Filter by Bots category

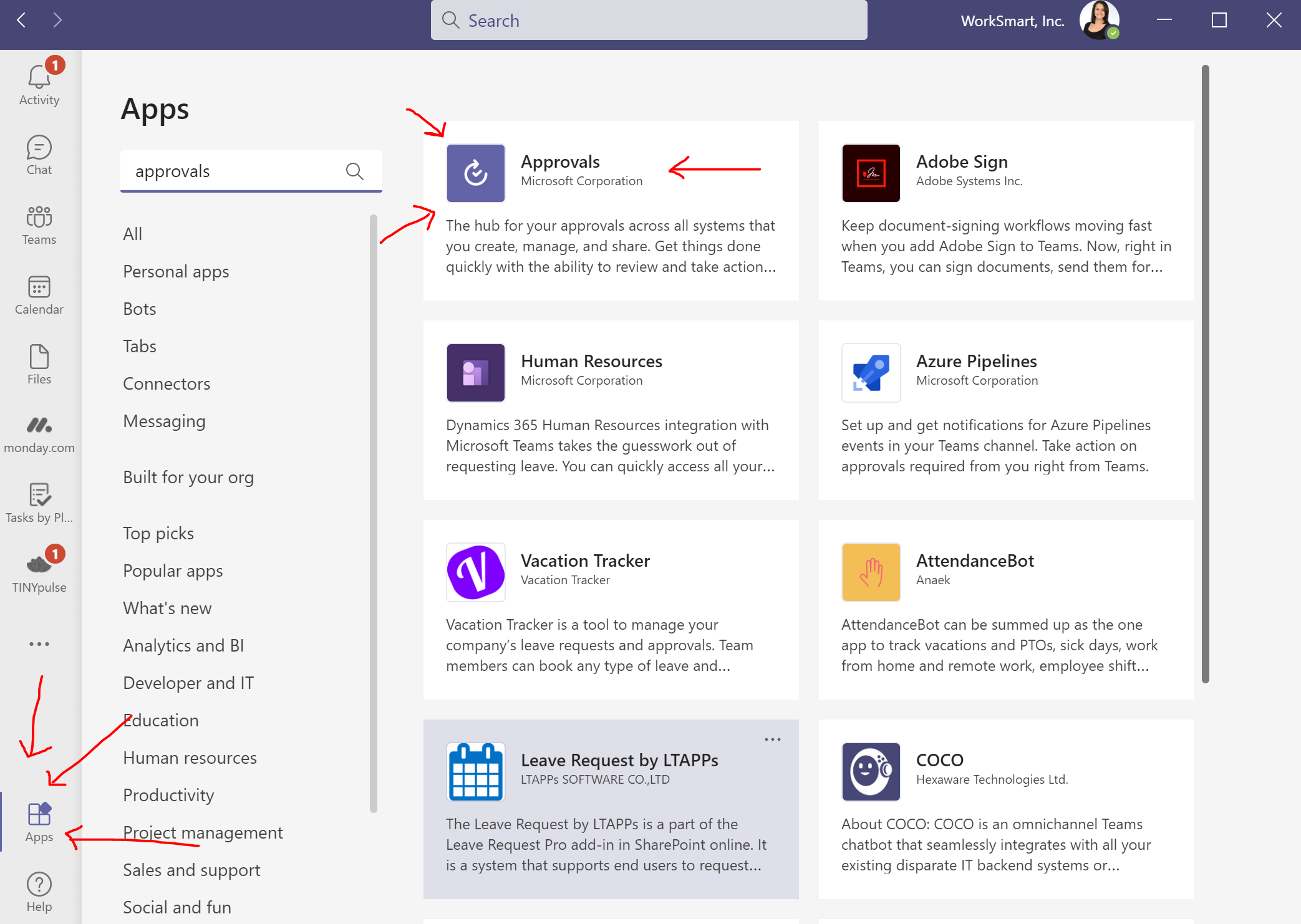tap(139, 309)
